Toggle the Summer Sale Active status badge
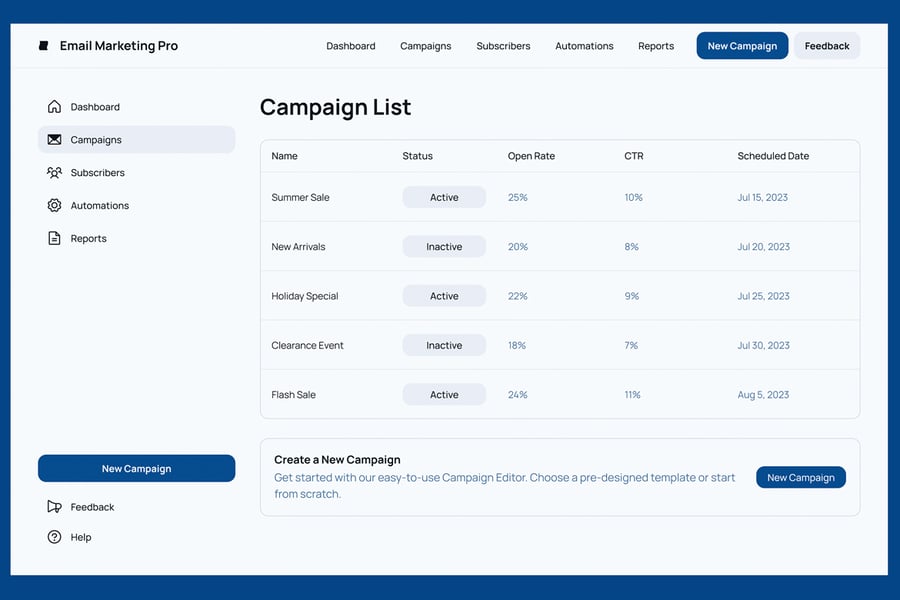 (x=444, y=198)
